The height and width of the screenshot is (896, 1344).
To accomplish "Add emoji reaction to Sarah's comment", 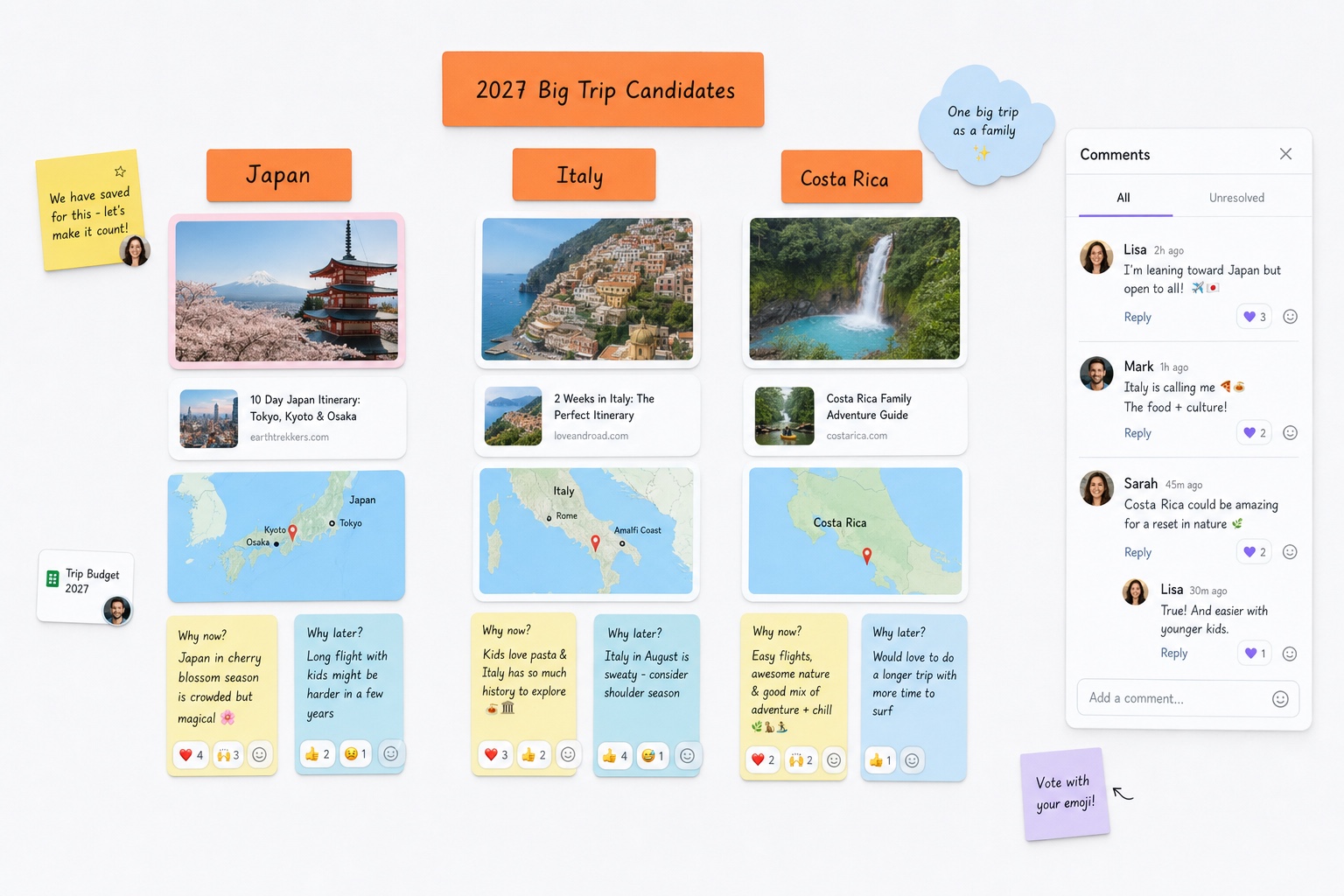I will pyautogui.click(x=1290, y=552).
